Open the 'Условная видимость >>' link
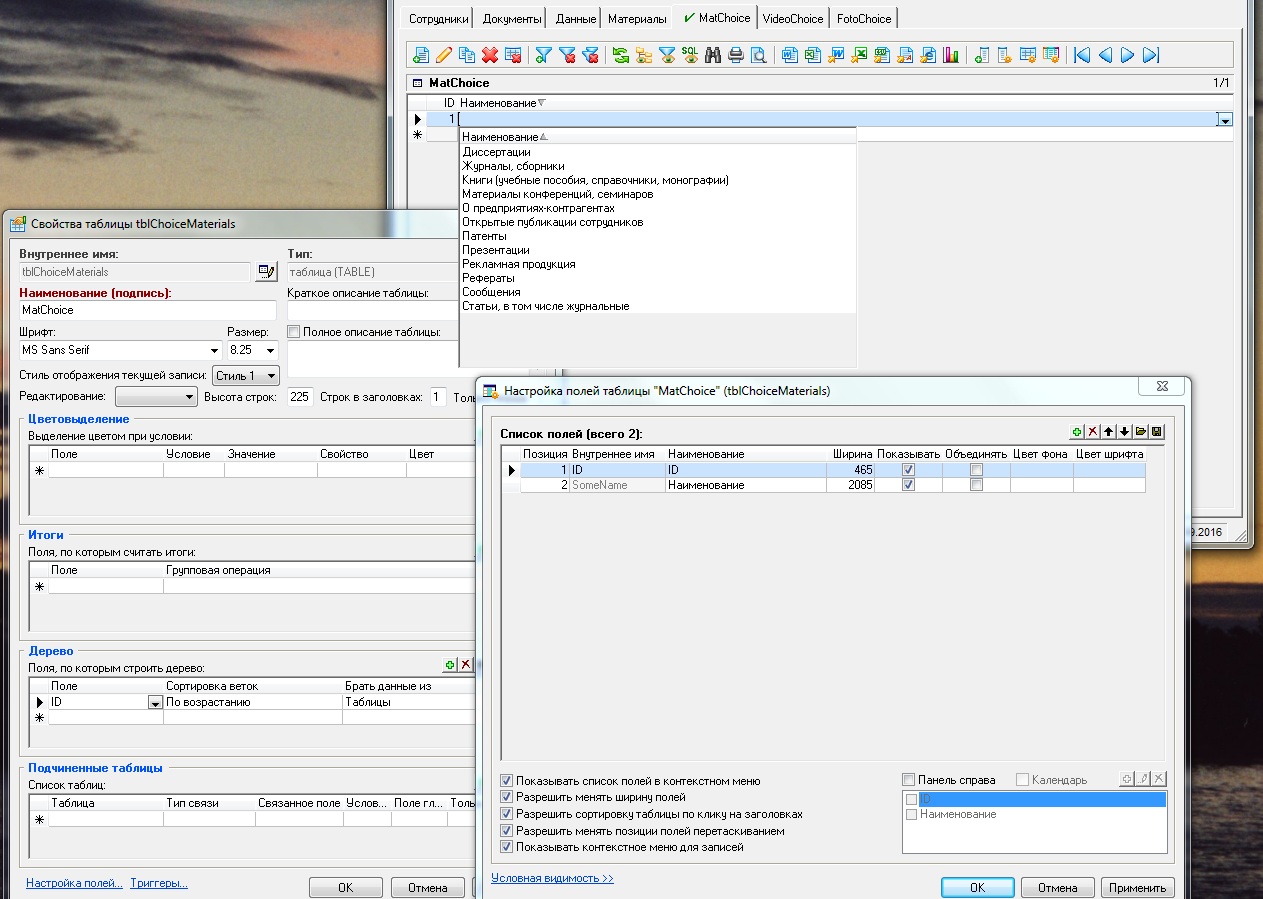 pos(552,878)
